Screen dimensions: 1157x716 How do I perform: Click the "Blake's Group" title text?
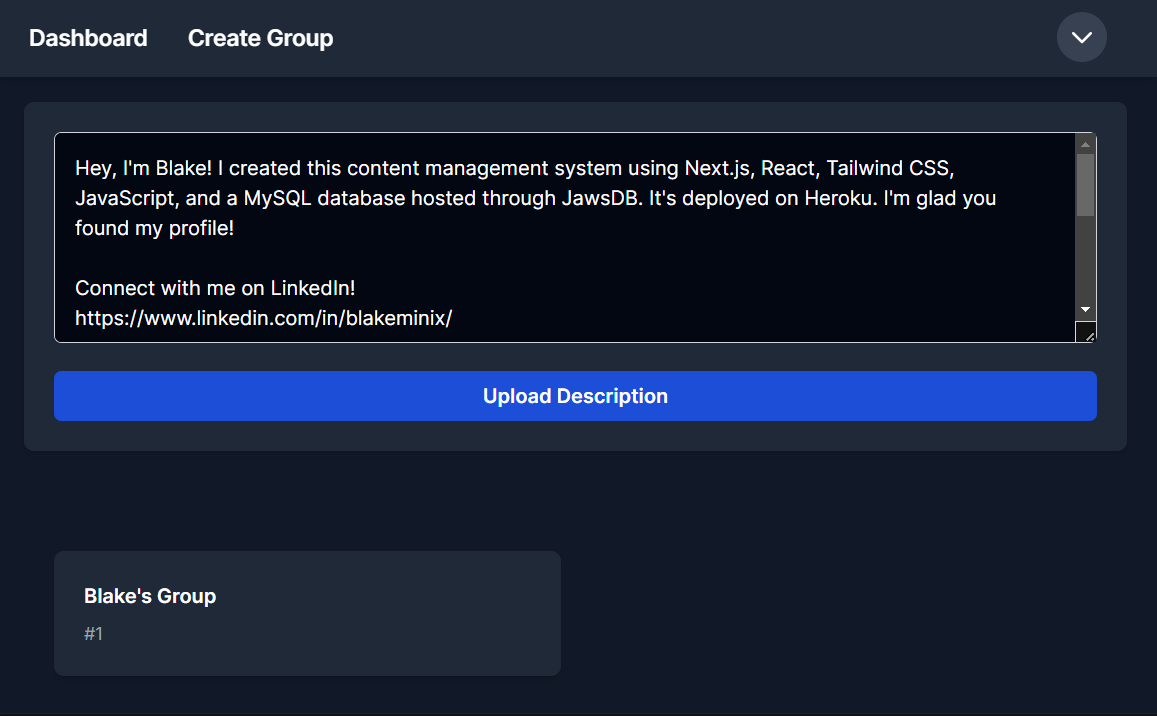pyautogui.click(x=150, y=596)
